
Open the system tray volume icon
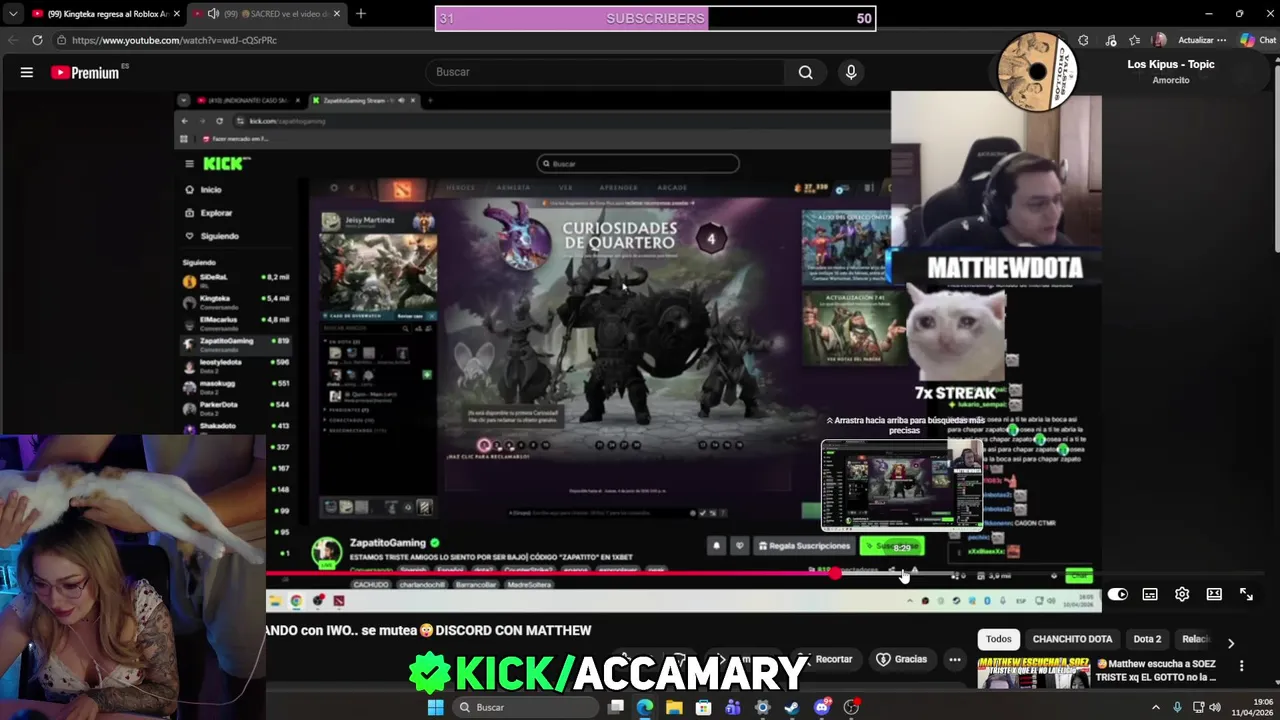[1215, 707]
